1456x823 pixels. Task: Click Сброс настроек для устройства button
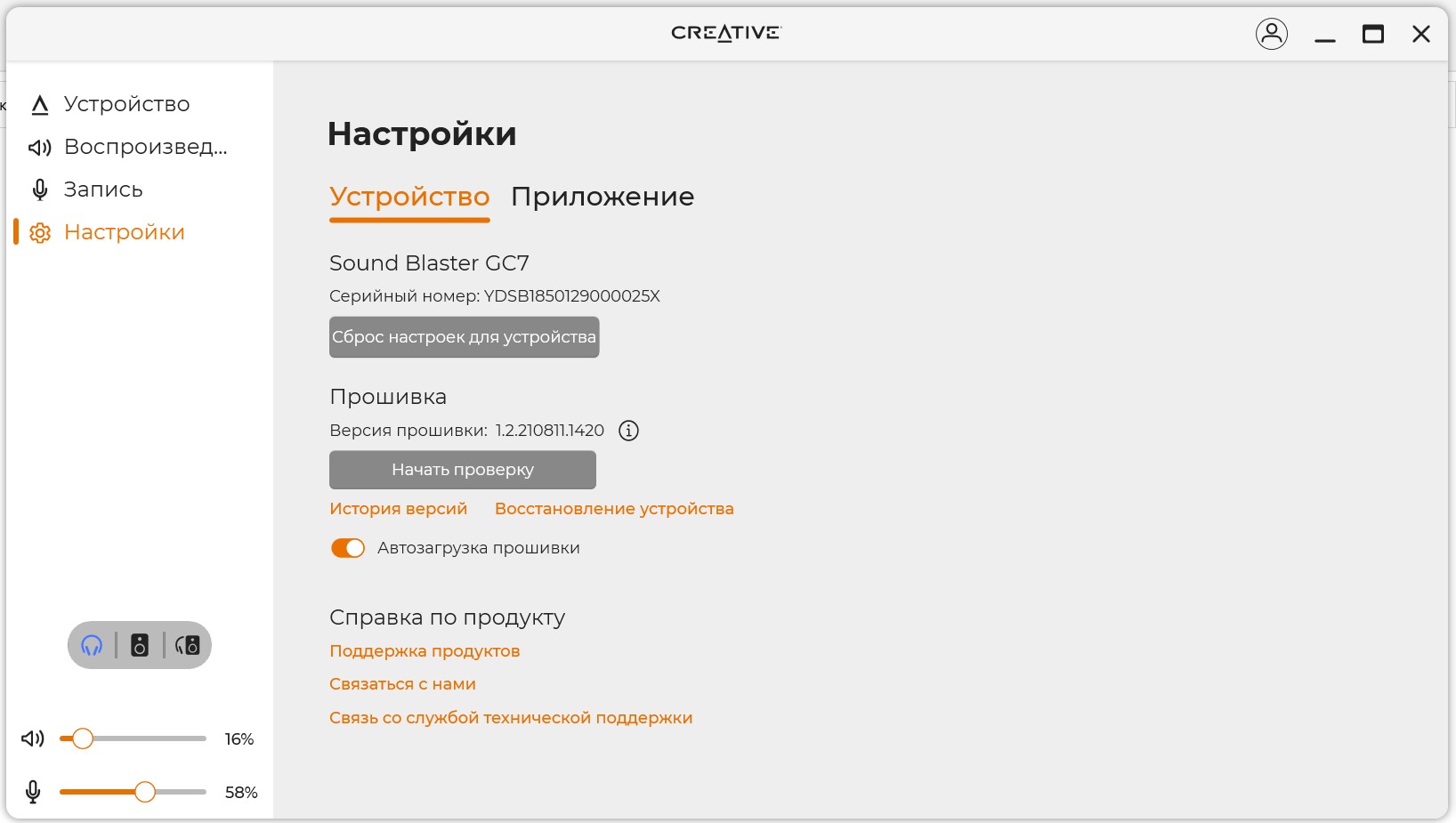(x=464, y=337)
